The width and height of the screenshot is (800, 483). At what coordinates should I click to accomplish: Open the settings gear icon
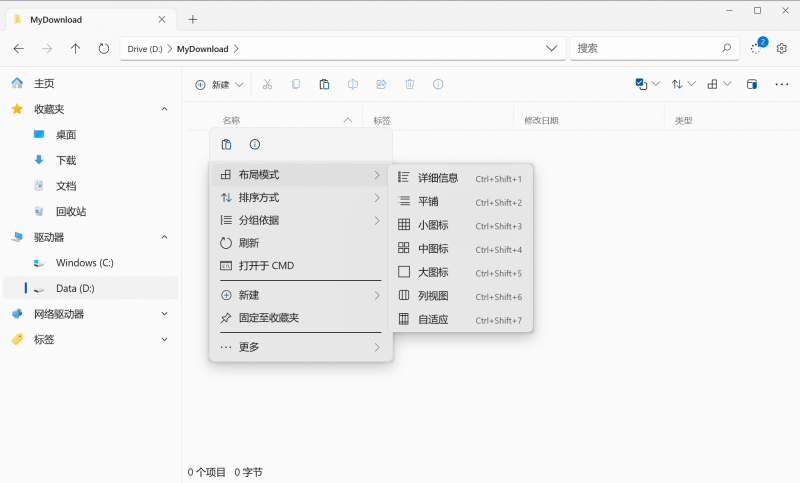point(782,48)
